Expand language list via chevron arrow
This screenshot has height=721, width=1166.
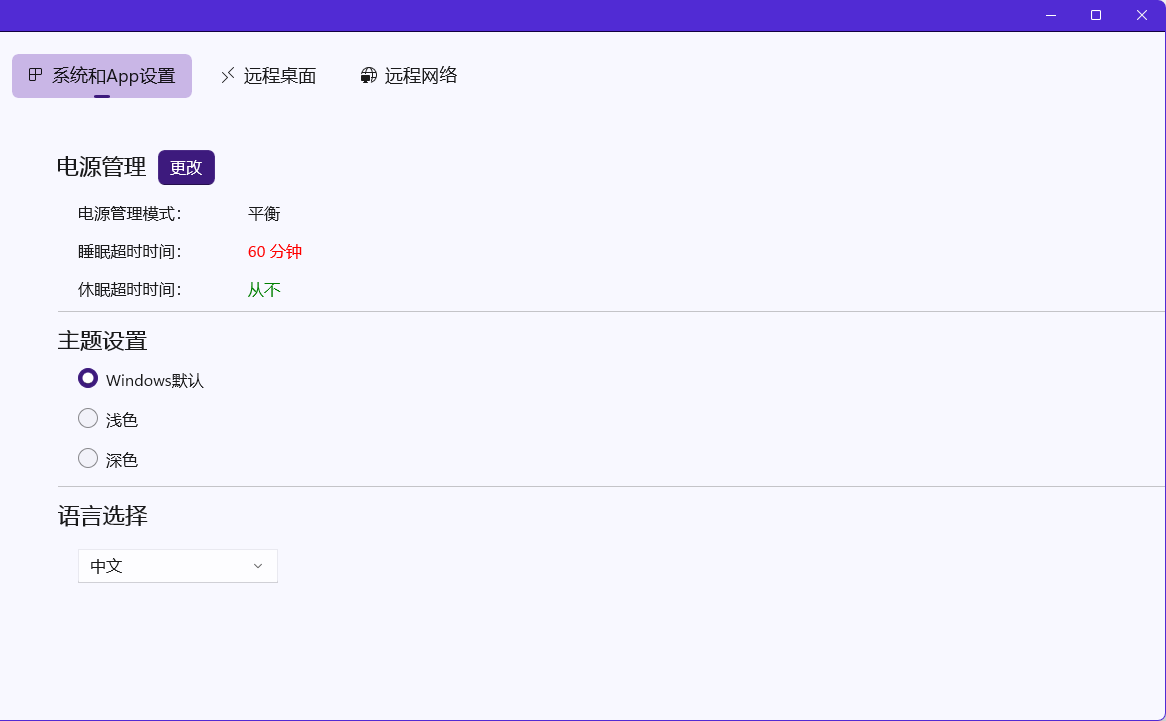tap(258, 566)
